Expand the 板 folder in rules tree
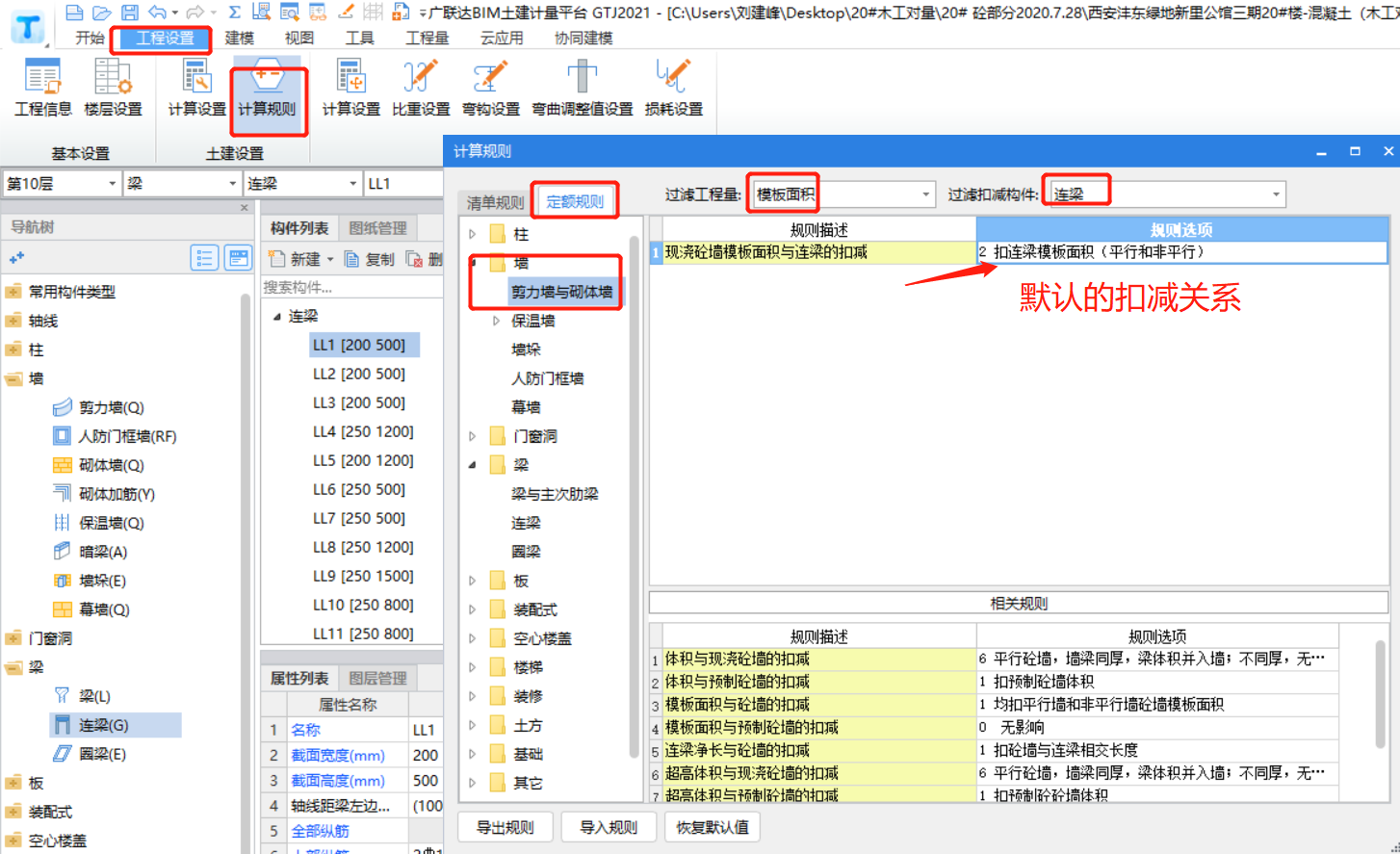The width and height of the screenshot is (1400, 854). [472, 581]
